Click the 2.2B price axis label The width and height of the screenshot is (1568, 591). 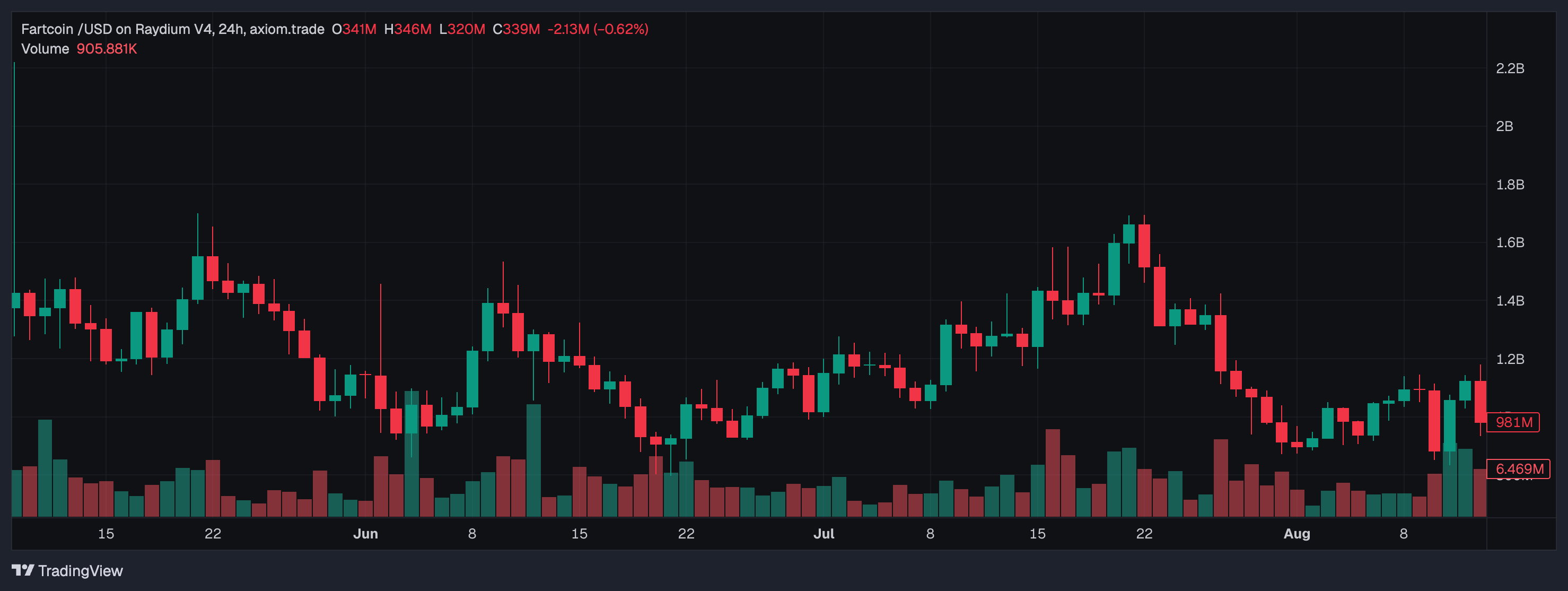(1510, 68)
